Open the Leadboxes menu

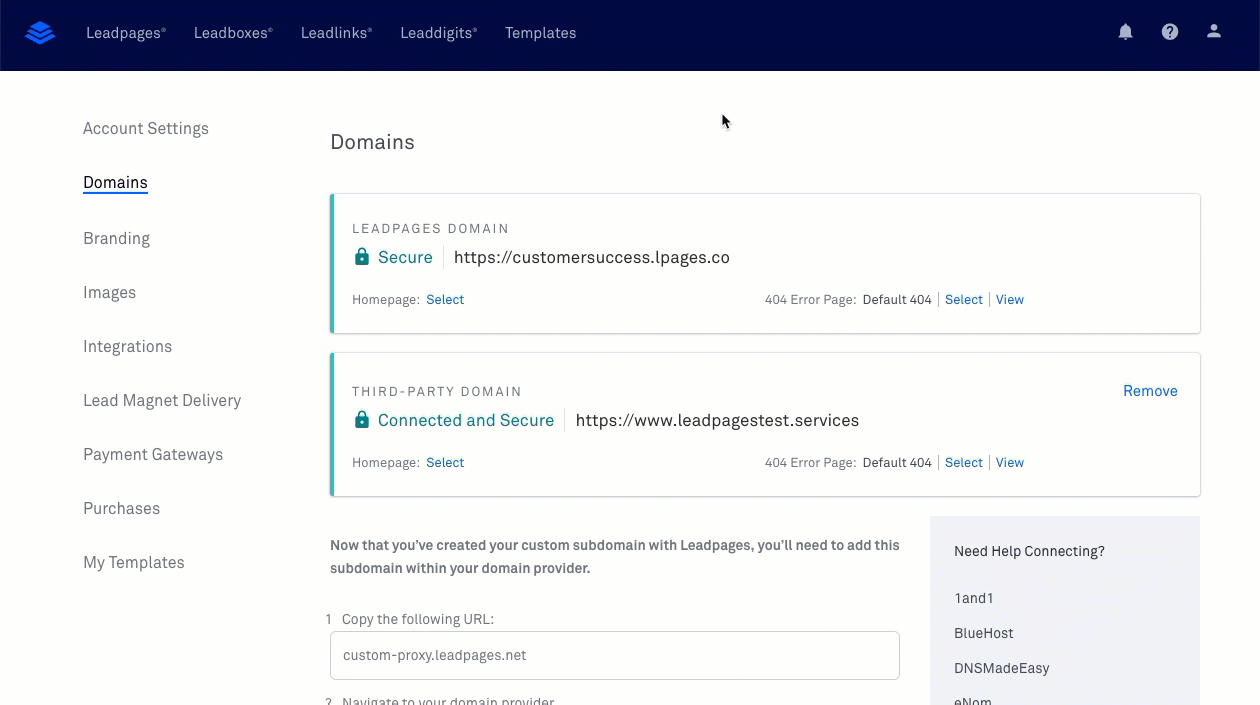coord(233,33)
